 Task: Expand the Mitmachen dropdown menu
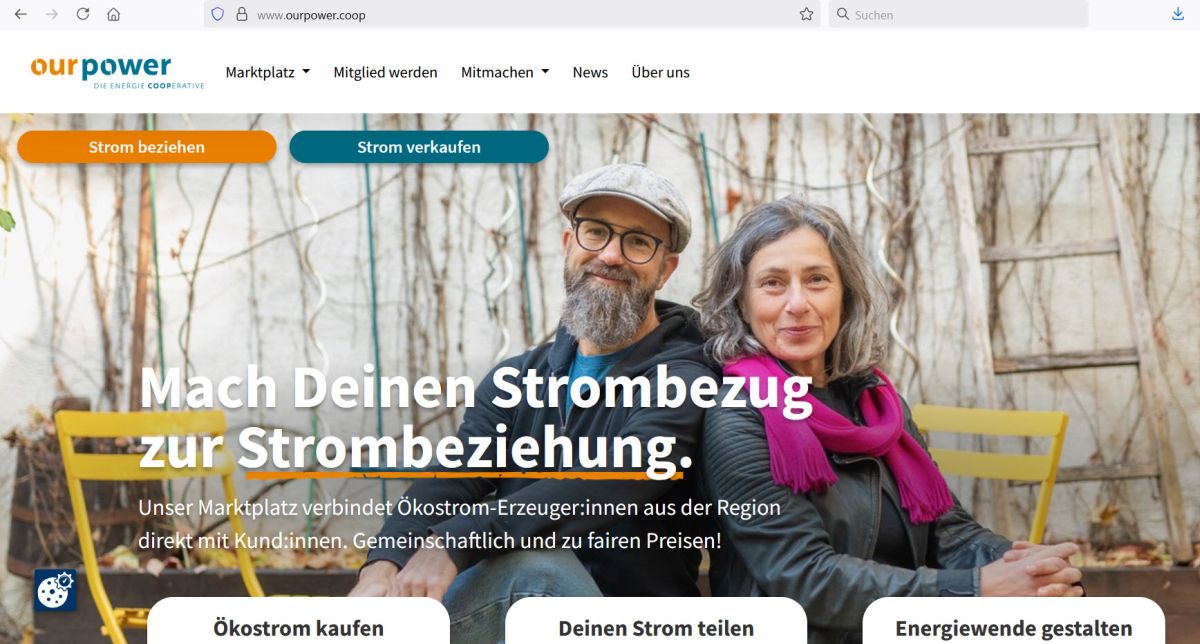coord(505,72)
